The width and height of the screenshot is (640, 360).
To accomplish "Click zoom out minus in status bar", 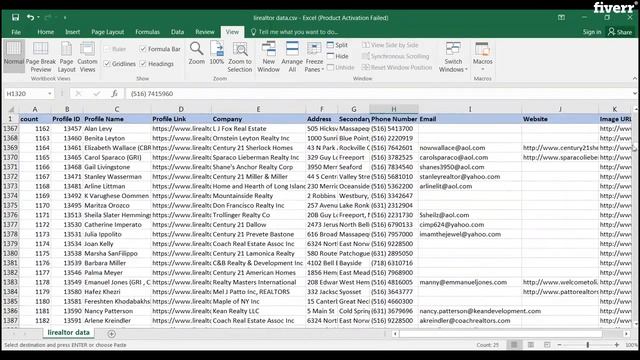I will tap(560, 345).
